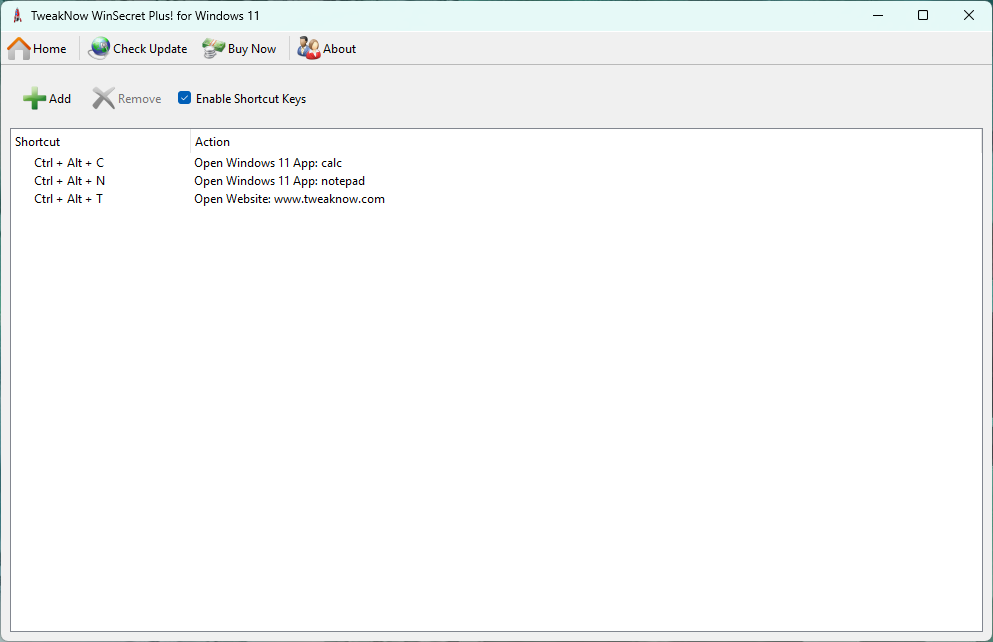Screen dimensions: 993x642
Task: Open the About label
Action: pos(339,49)
